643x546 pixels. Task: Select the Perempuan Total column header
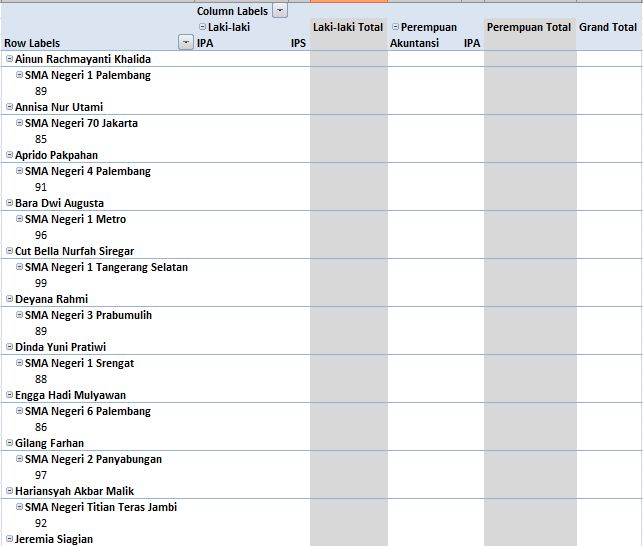pyautogui.click(x=529, y=27)
